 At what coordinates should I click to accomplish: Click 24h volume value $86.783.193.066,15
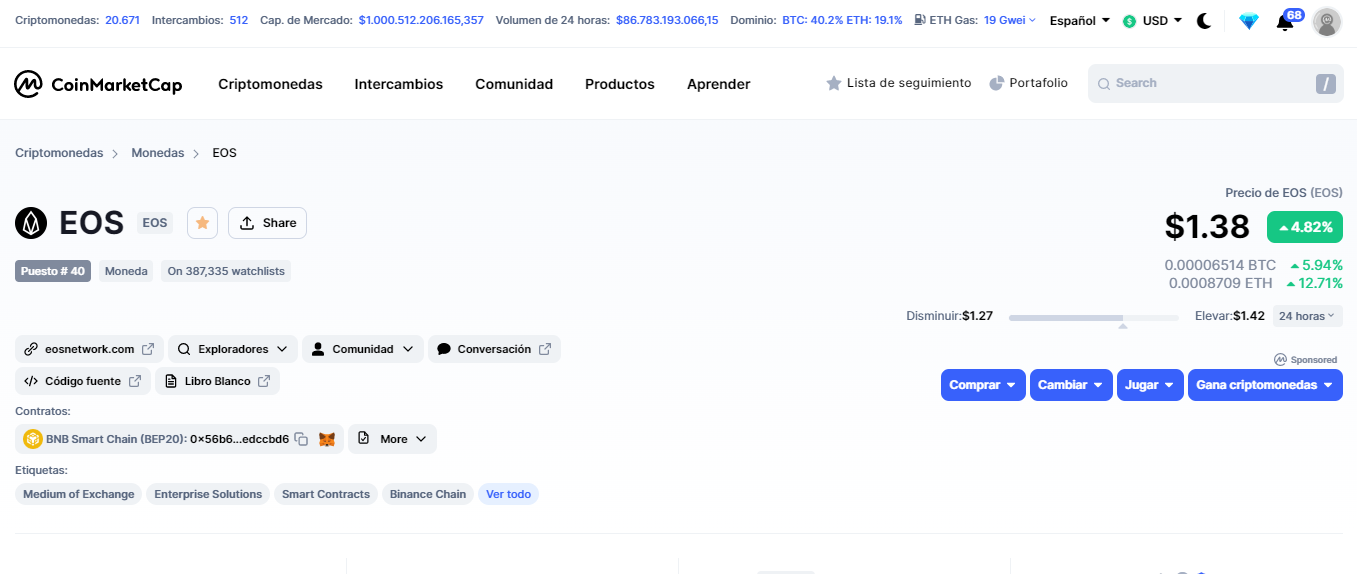coord(667,20)
